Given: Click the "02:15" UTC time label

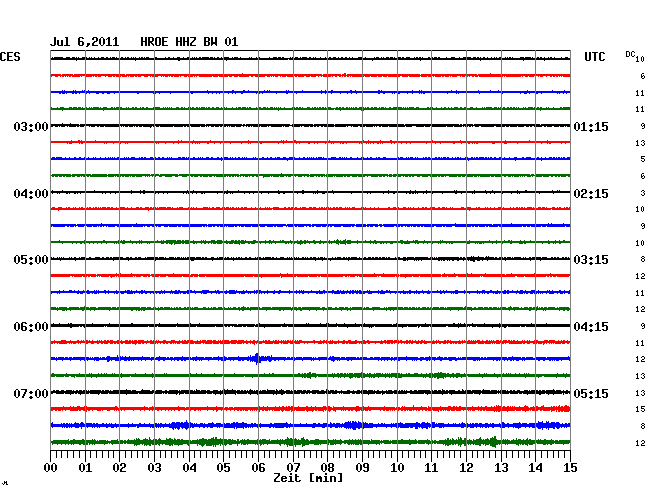Looking at the screenshot, I should click(591, 194).
